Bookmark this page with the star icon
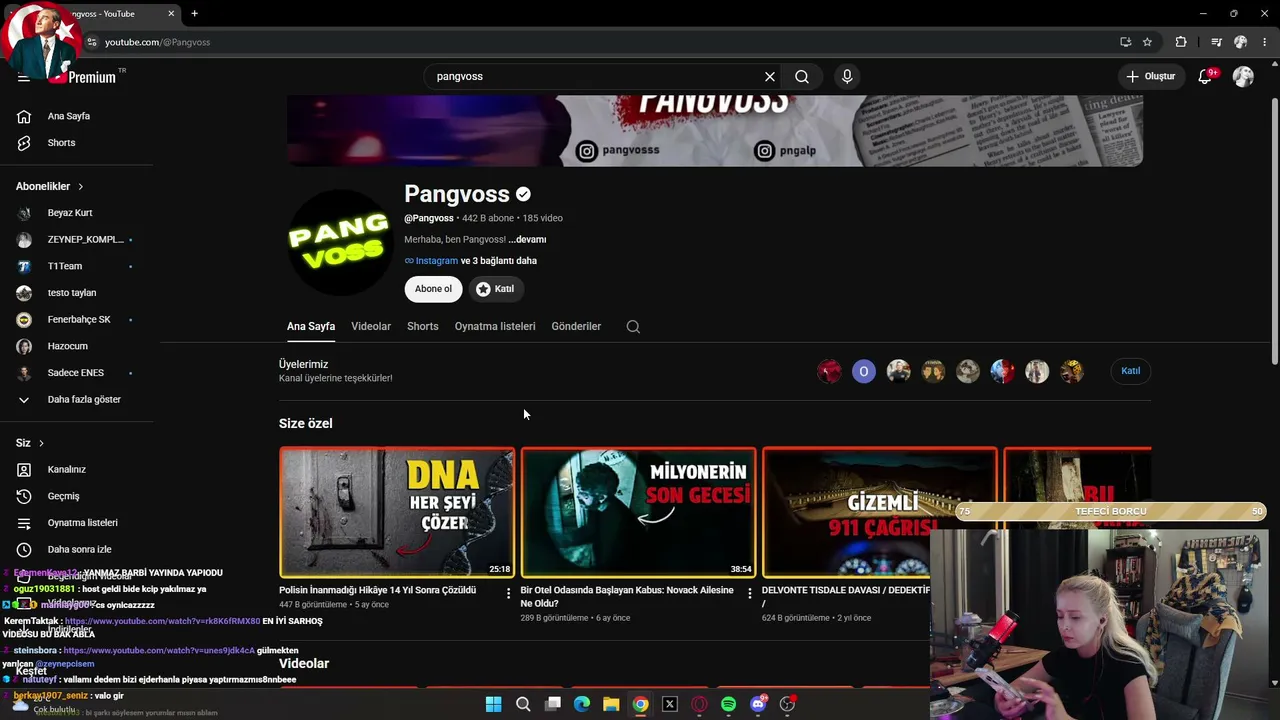The height and width of the screenshot is (720, 1280). coord(1147,42)
